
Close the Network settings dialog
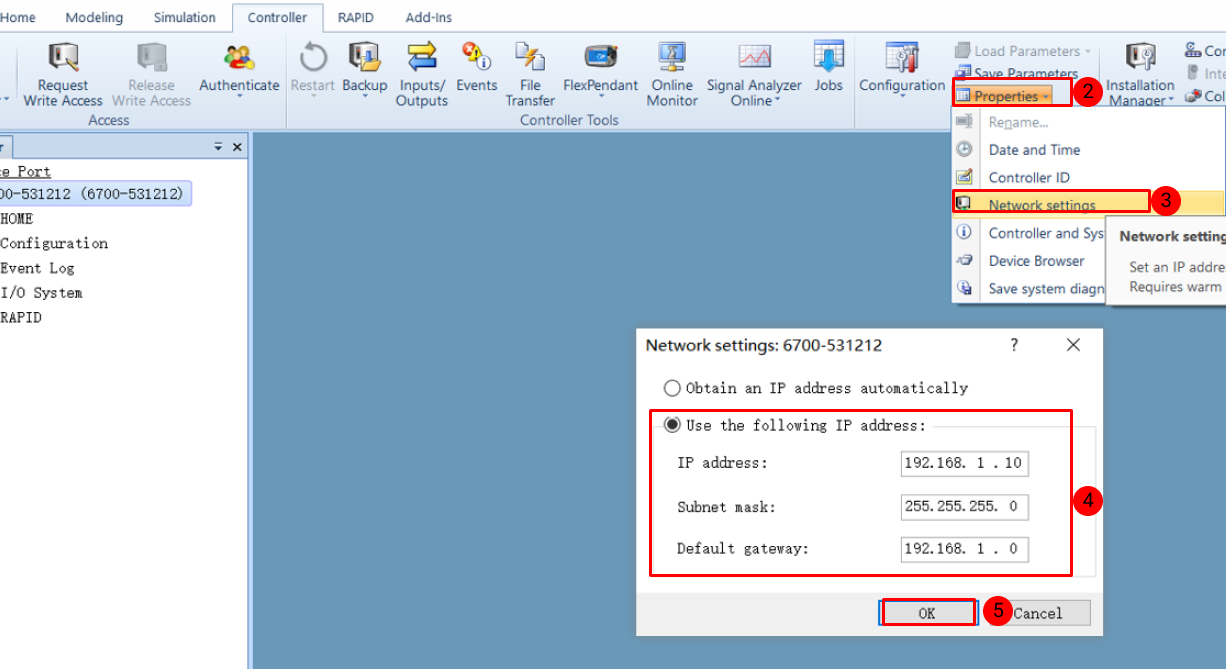click(x=1073, y=345)
